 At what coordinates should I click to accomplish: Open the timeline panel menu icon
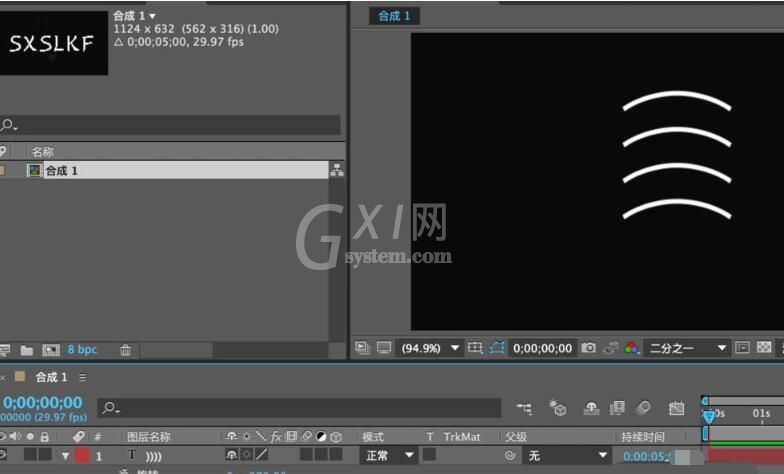point(82,378)
